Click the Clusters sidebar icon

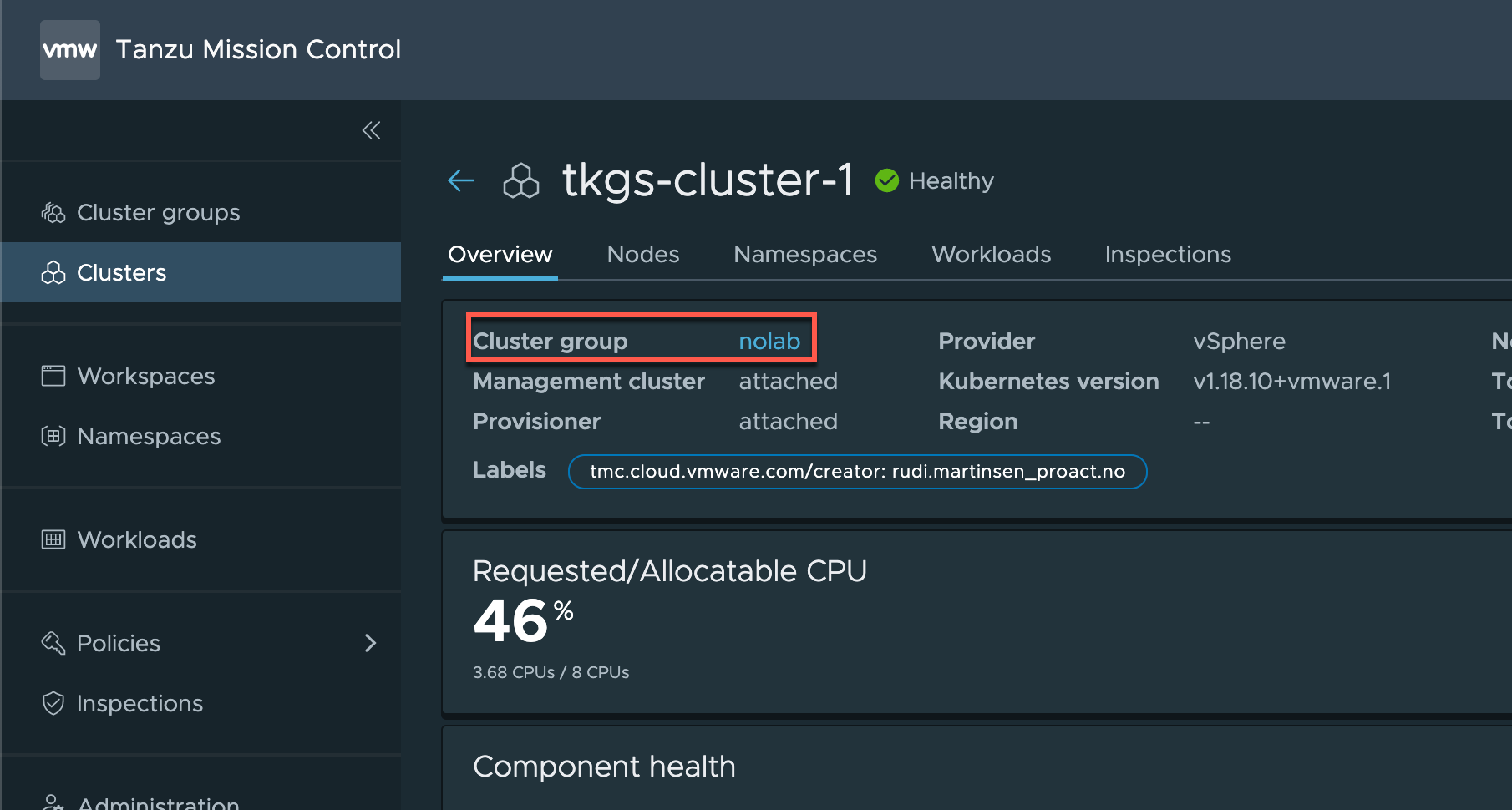(x=53, y=273)
